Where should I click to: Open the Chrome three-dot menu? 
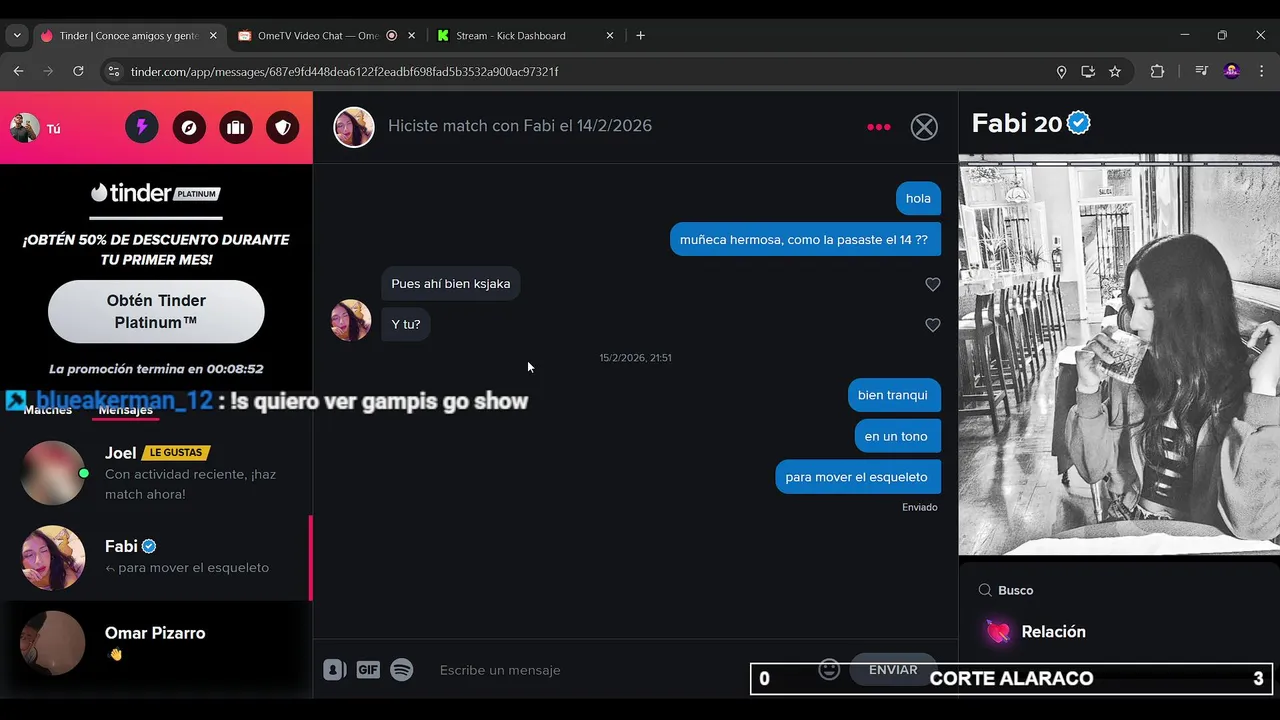coord(1262,71)
